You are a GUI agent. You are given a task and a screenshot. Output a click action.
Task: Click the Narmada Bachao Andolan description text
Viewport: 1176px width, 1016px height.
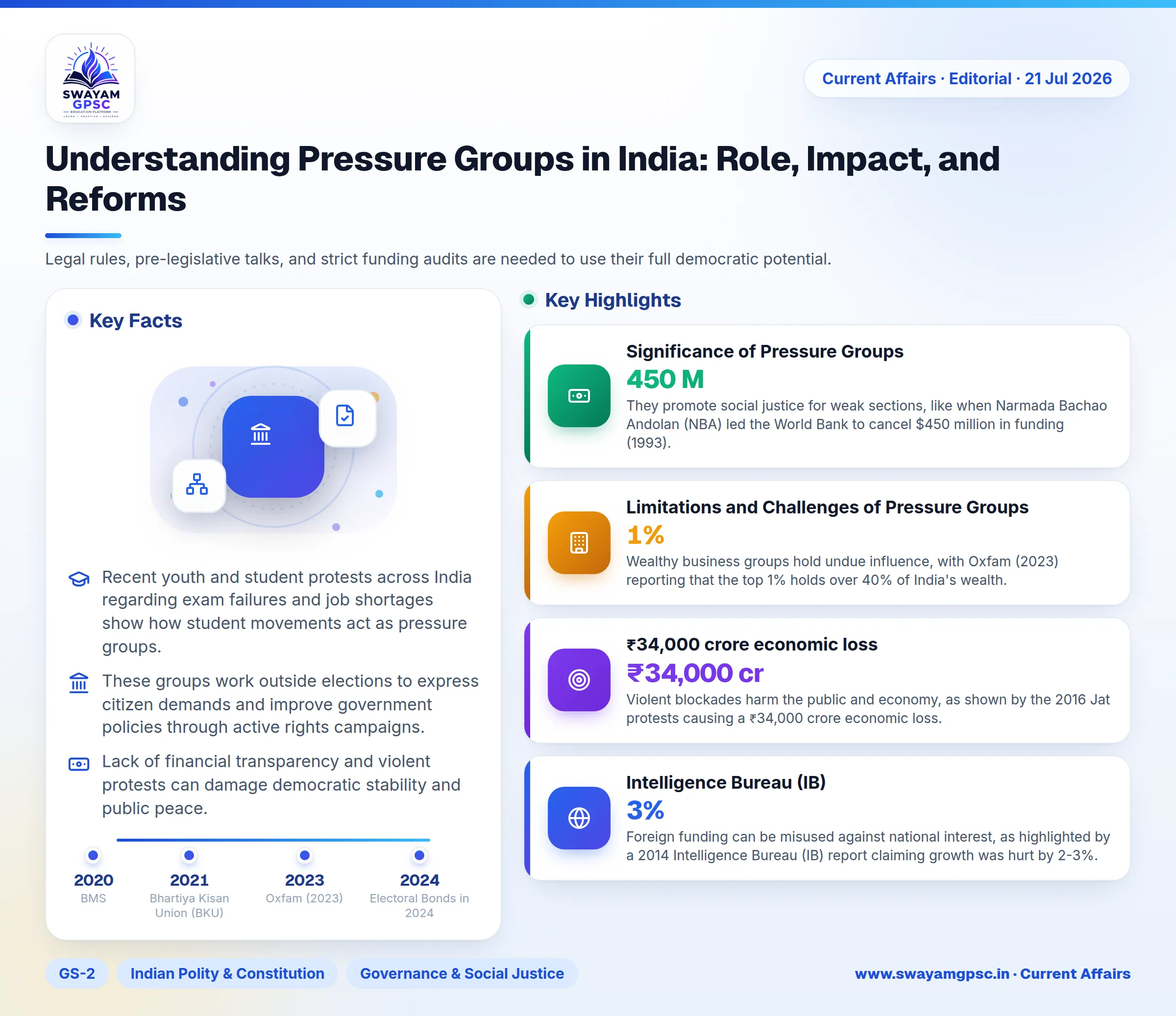coord(867,424)
